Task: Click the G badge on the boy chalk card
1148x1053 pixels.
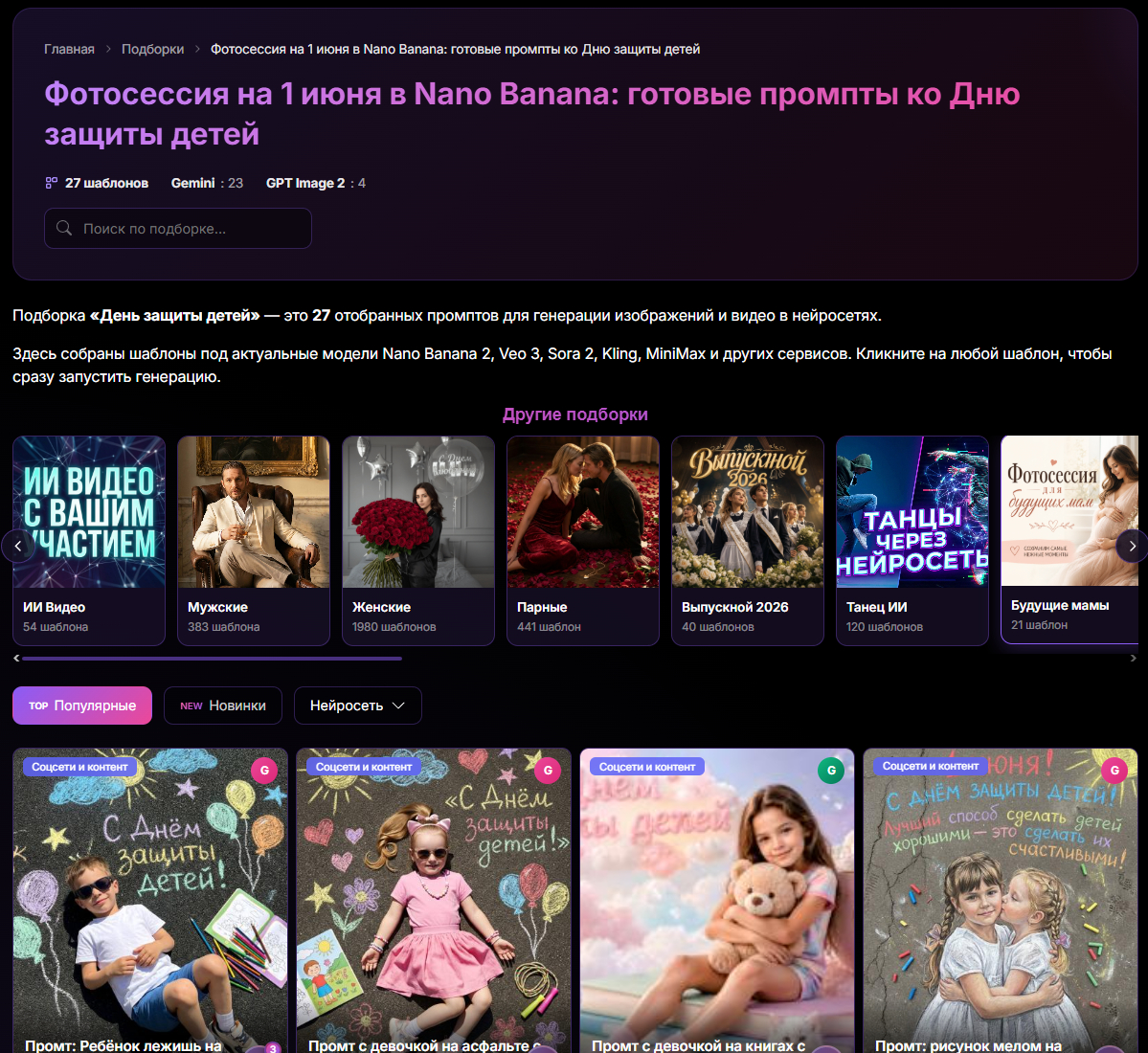Action: (x=264, y=770)
